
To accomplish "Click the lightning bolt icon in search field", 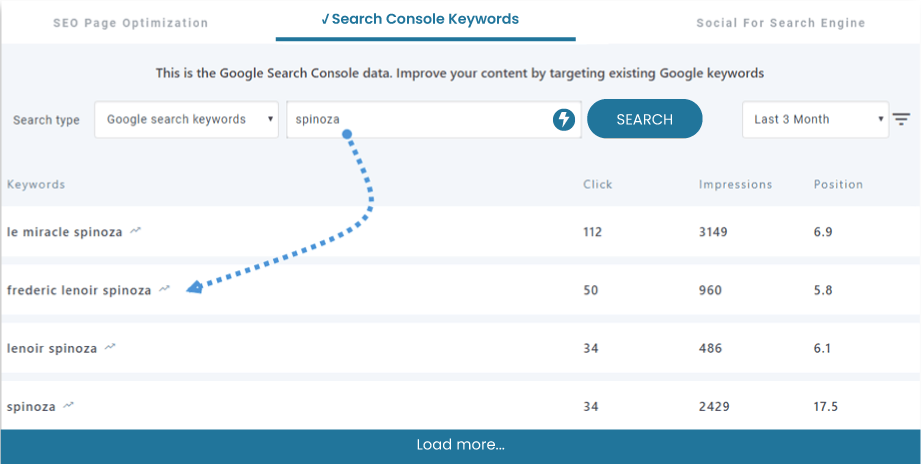I will pyautogui.click(x=564, y=120).
